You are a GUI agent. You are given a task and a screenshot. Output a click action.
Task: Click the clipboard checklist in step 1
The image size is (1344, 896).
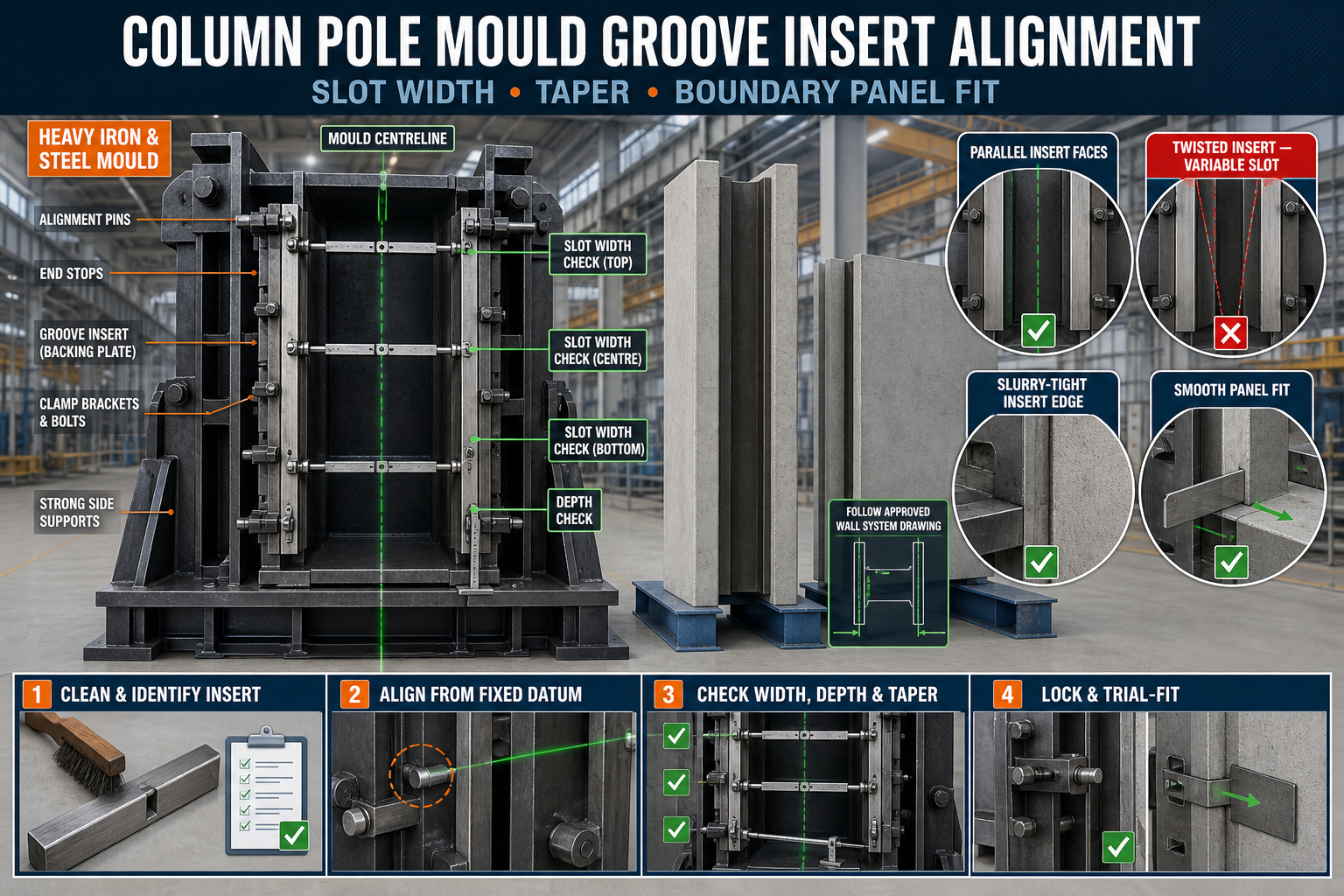(x=267, y=791)
